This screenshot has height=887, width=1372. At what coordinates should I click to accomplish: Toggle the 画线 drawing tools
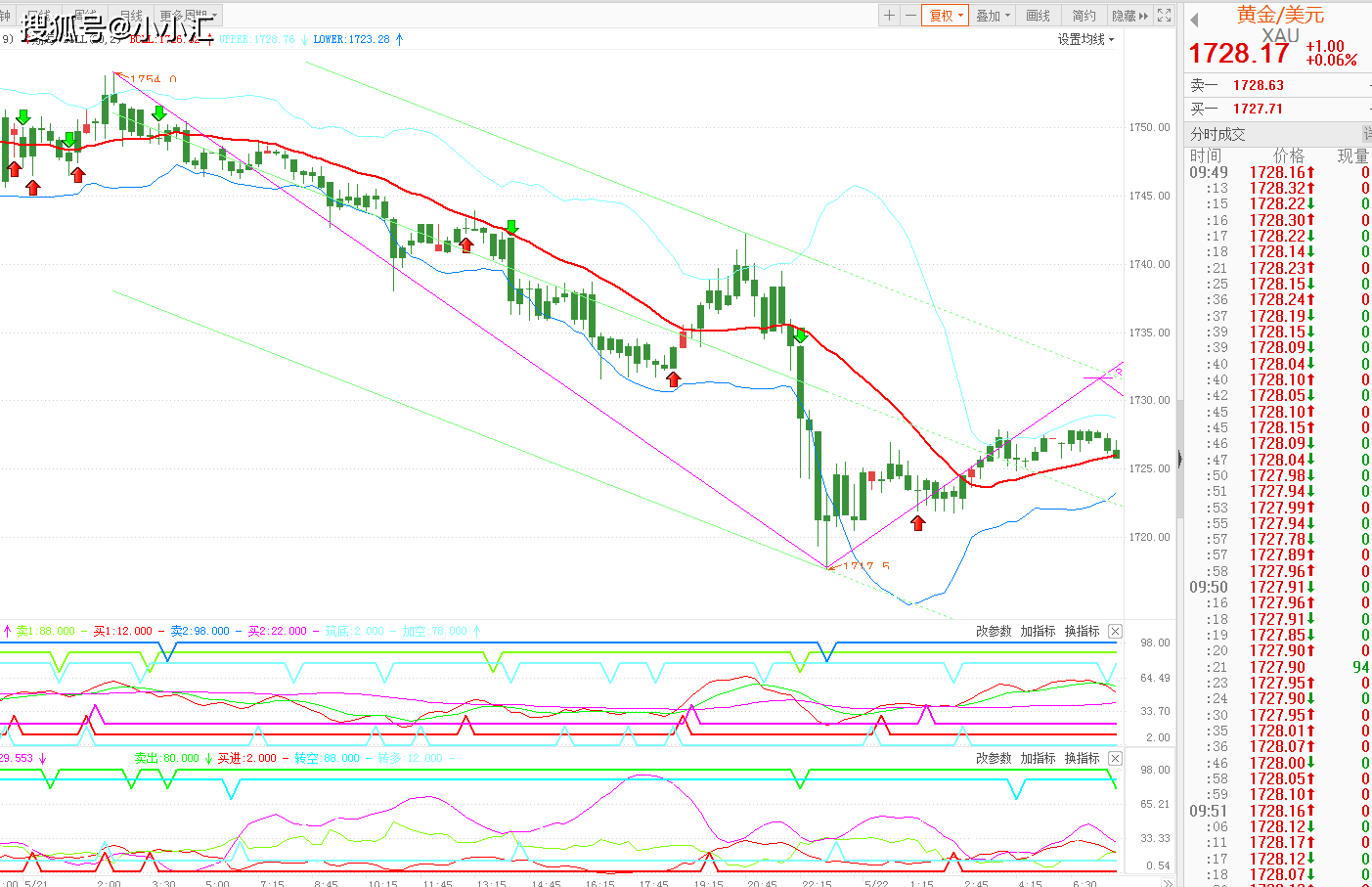(x=1038, y=16)
